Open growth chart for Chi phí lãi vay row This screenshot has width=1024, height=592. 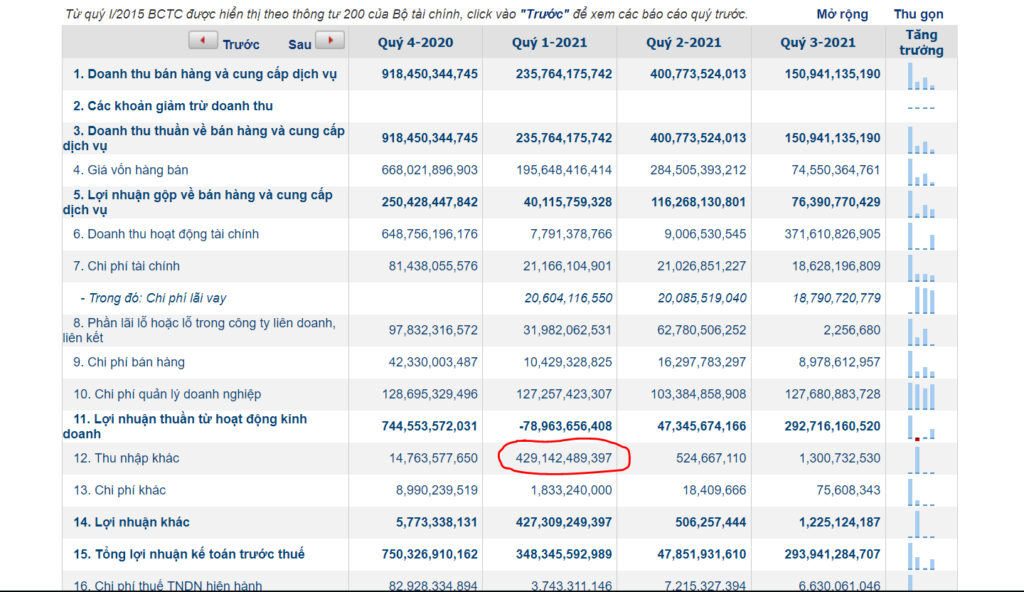(x=921, y=300)
